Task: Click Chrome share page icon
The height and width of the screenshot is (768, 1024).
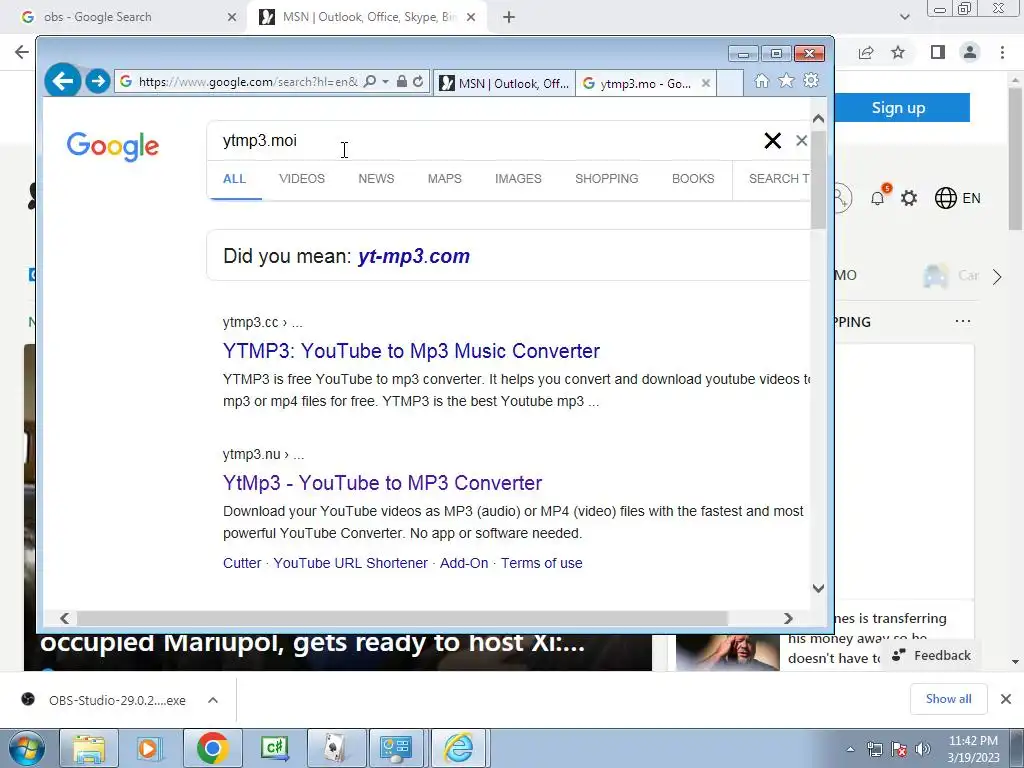Action: coord(866,52)
